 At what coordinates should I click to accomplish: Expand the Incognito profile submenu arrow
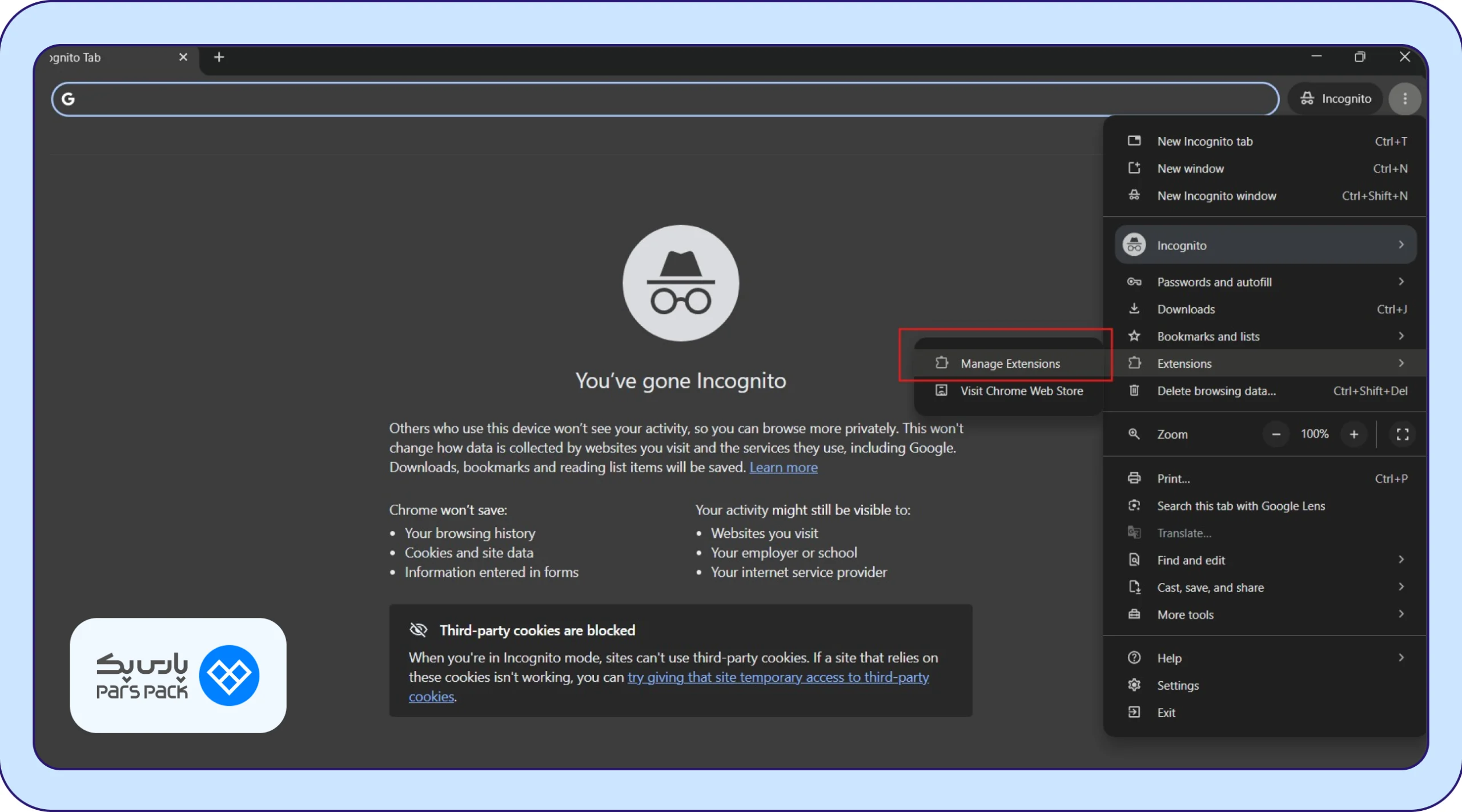coord(1401,245)
